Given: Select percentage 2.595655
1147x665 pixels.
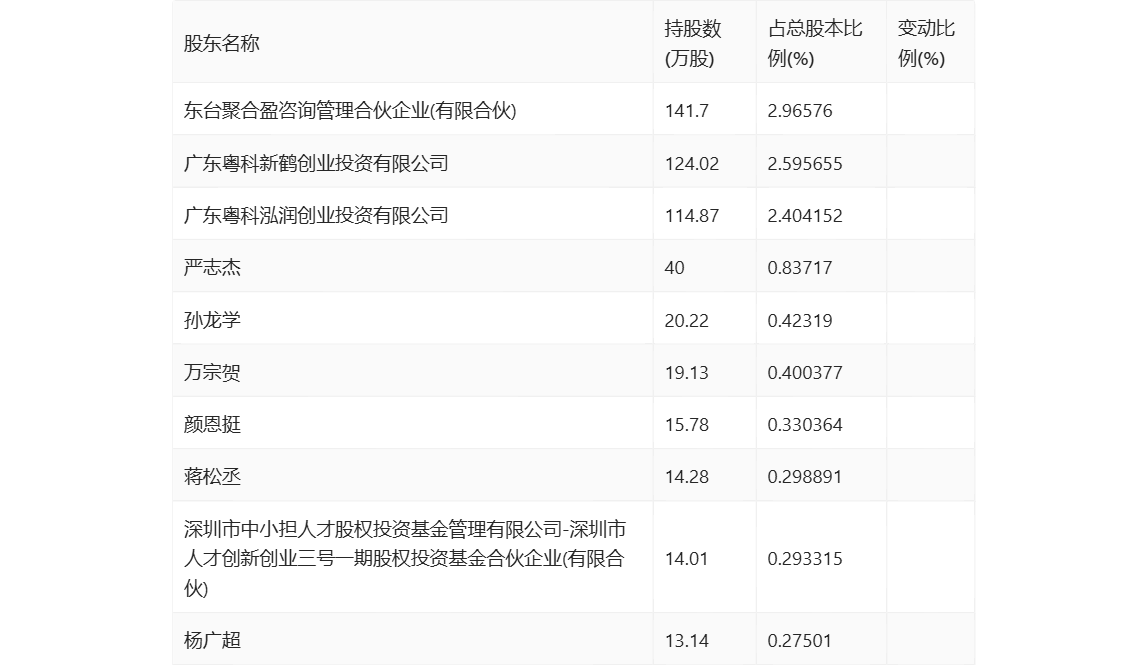Looking at the screenshot, I should (x=805, y=163).
